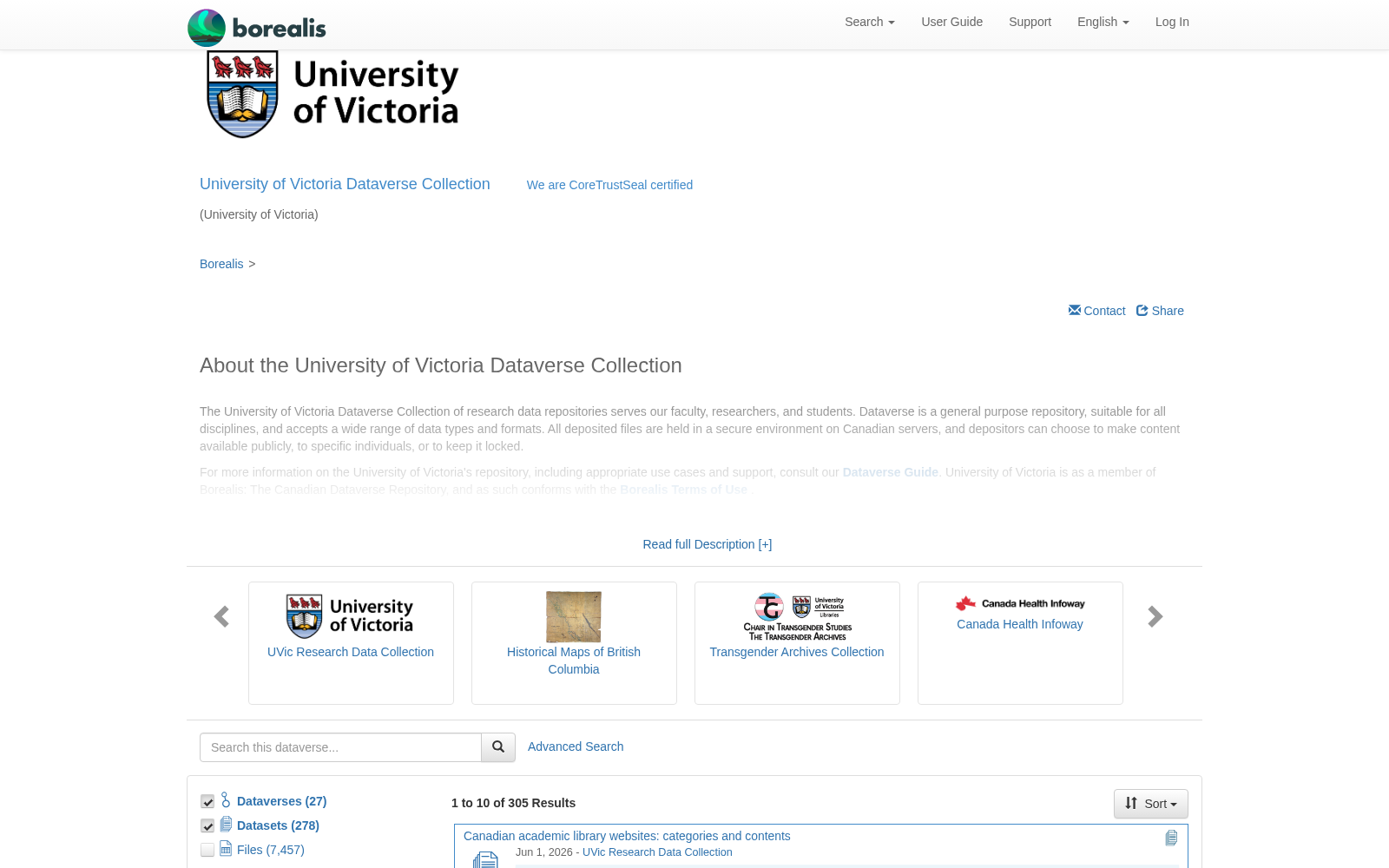
Task: Uncheck the Datasets checkbox
Action: [207, 825]
